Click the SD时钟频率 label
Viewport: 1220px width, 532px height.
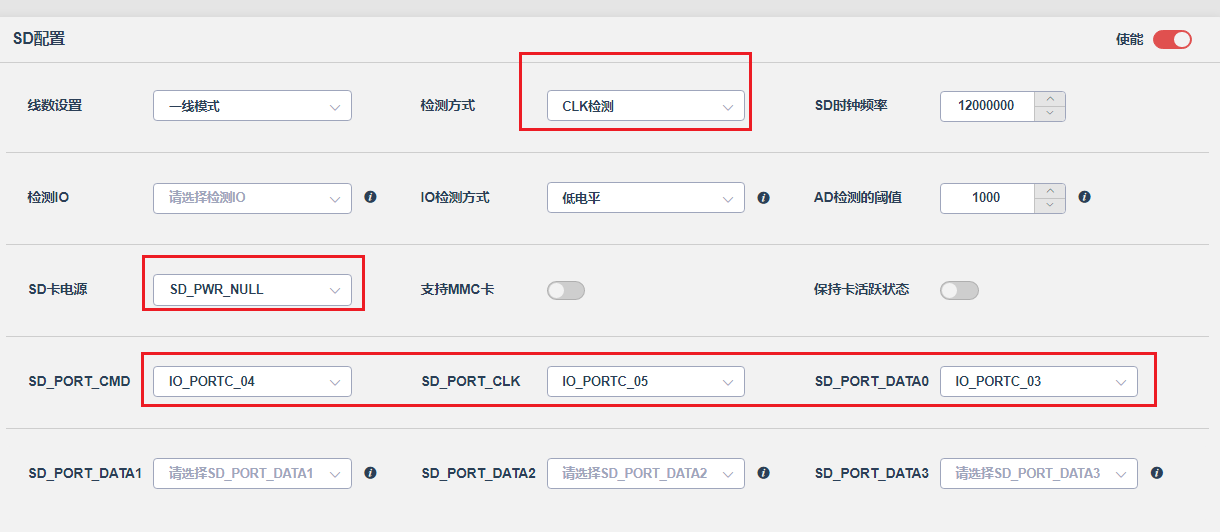[x=851, y=105]
